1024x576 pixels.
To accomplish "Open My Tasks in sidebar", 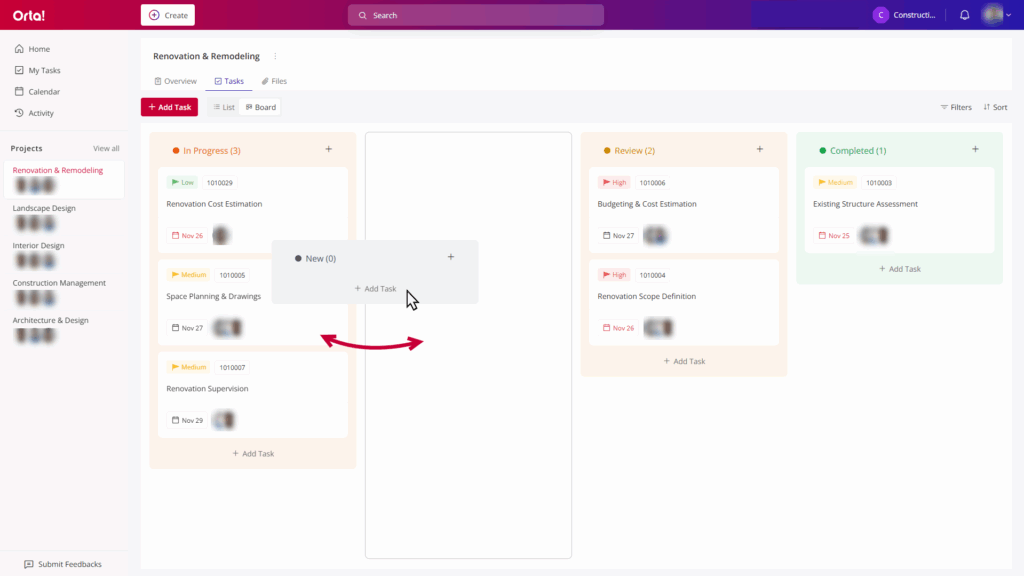I will pyautogui.click(x=44, y=70).
